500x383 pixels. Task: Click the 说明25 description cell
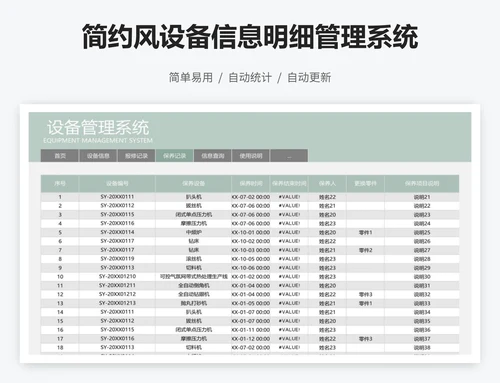pos(422,232)
